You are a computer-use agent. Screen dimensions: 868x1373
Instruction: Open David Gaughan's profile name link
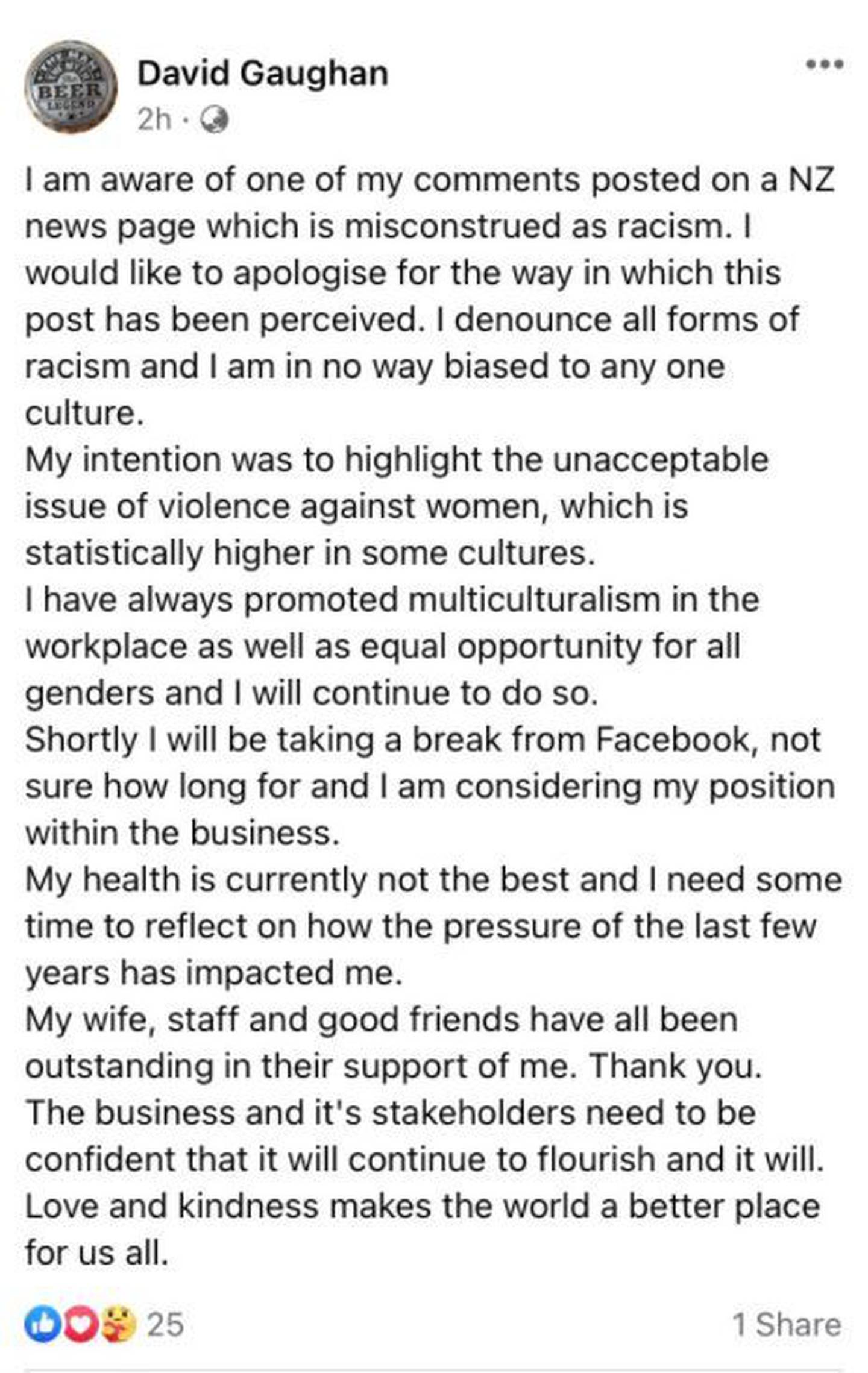coord(263,74)
